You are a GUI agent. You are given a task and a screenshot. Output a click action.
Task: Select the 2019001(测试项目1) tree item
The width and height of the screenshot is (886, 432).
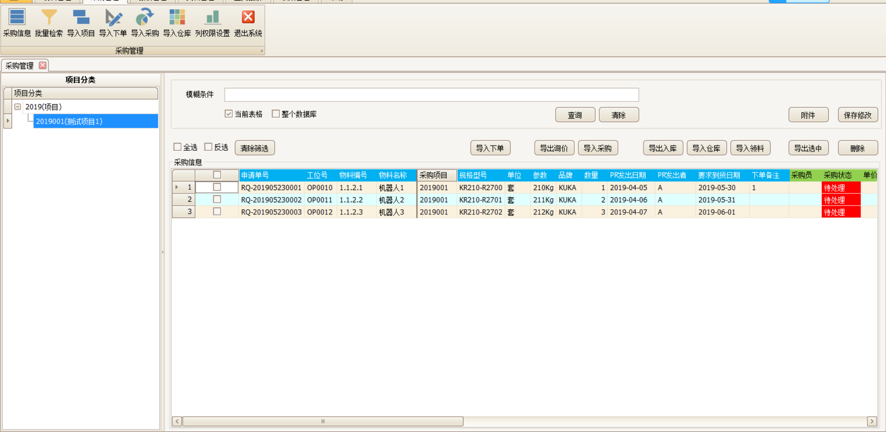pyautogui.click(x=69, y=121)
